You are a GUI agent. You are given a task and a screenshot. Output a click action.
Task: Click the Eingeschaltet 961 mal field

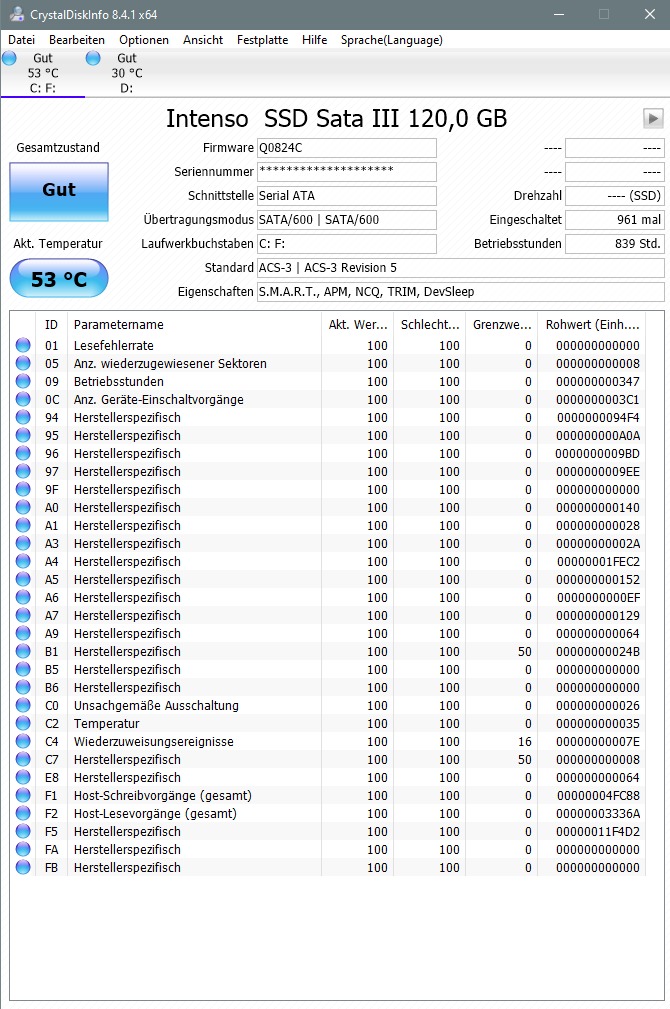[615, 219]
